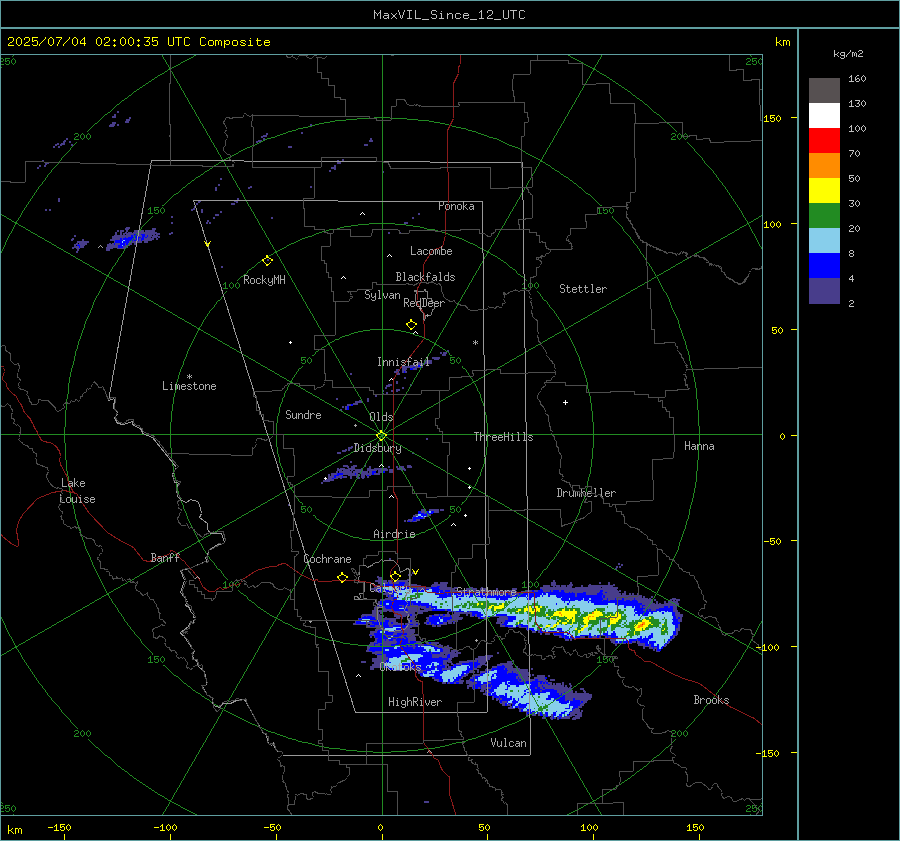Click the Didsbury town label
This screenshot has height=841, width=900.
pos(377,448)
